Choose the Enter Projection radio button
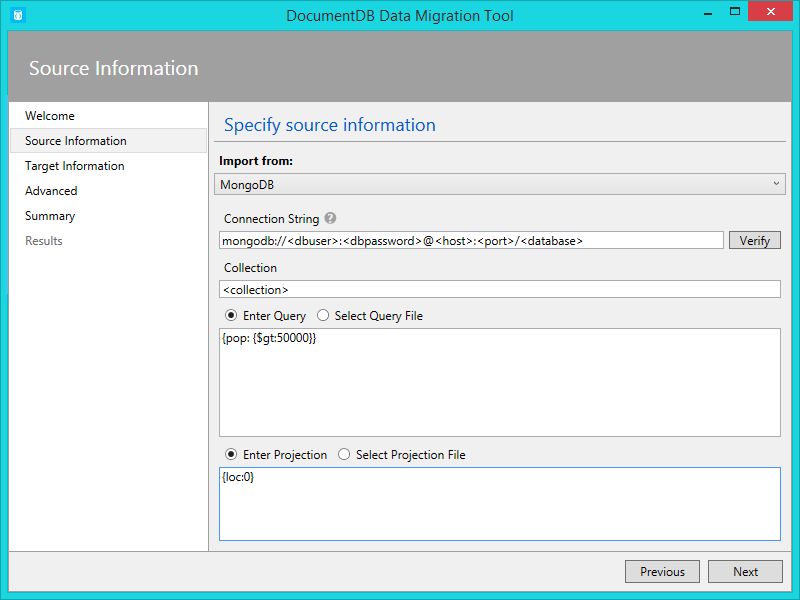The image size is (800, 600). pyautogui.click(x=230, y=455)
